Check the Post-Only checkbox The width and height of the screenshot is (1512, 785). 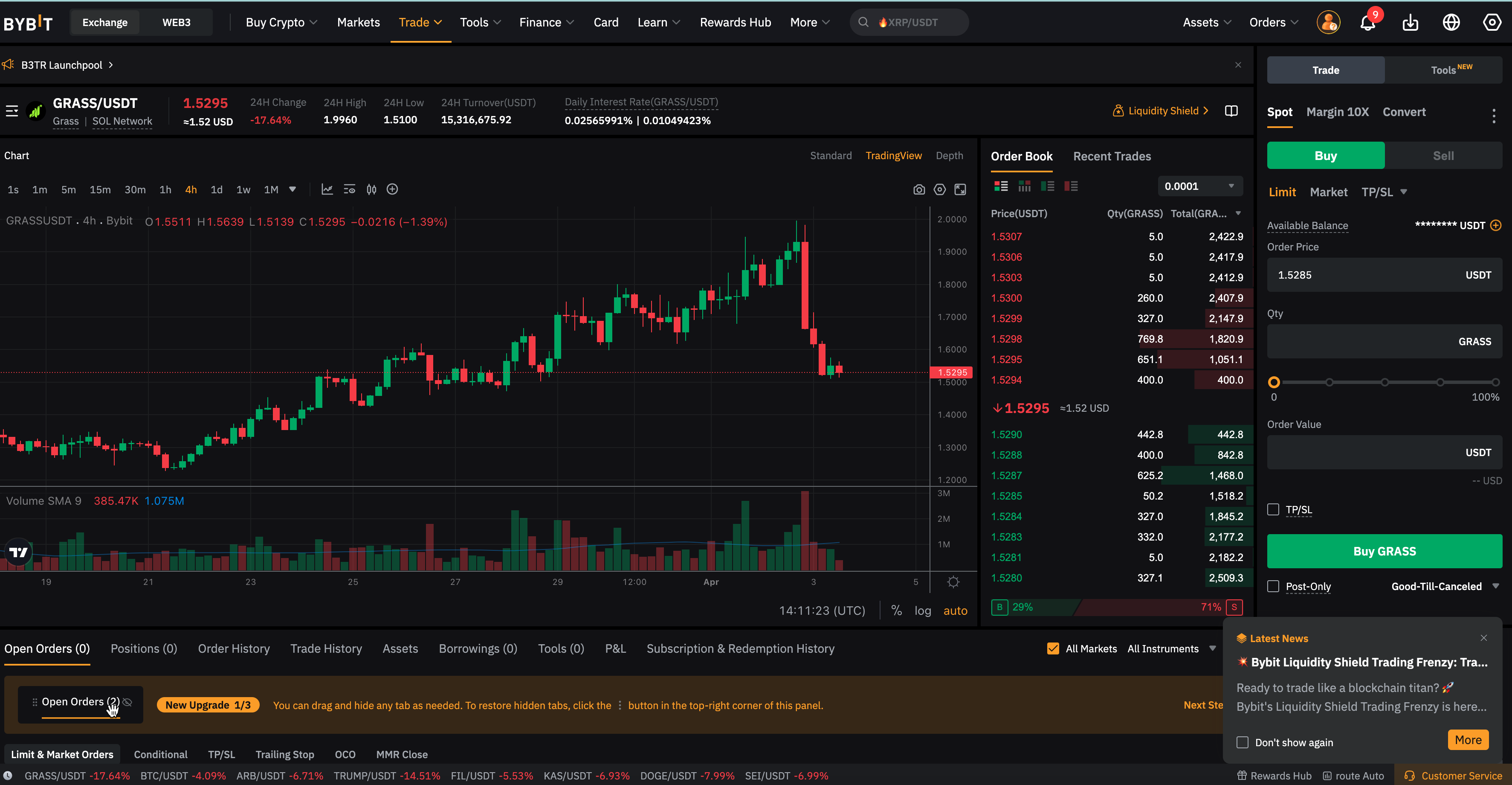(1273, 587)
